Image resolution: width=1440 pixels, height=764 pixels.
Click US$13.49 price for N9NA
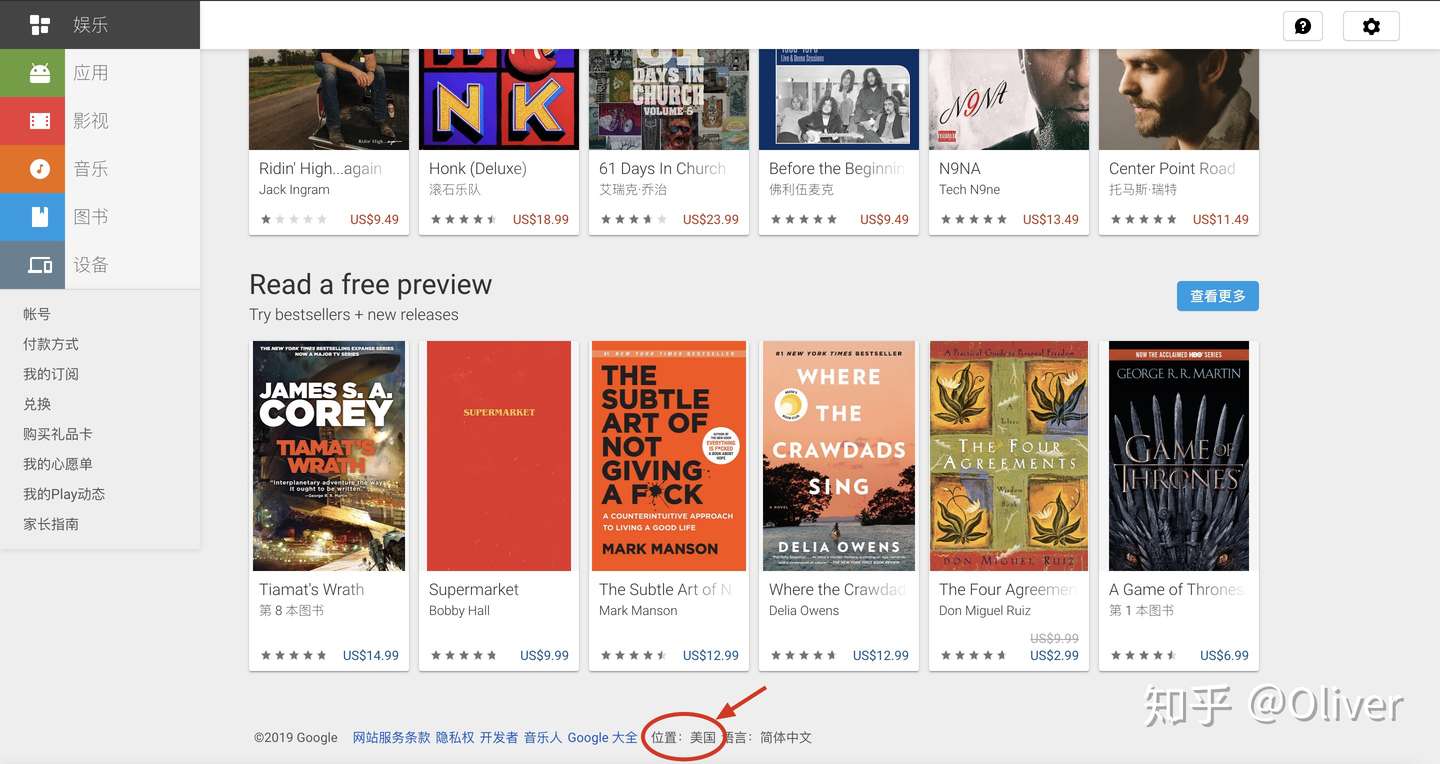1051,220
